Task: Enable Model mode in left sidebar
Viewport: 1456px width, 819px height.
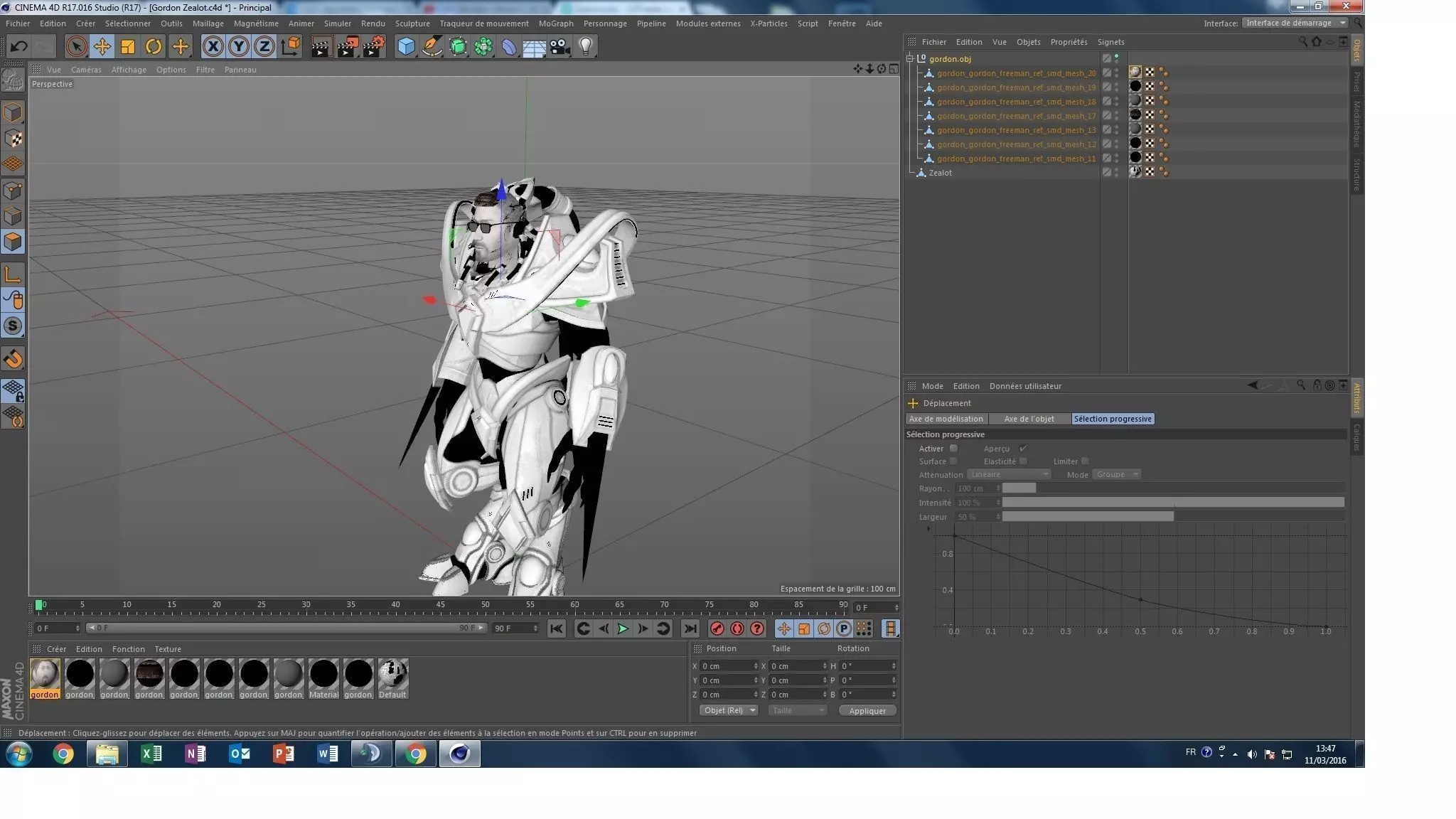Action: tap(13, 112)
